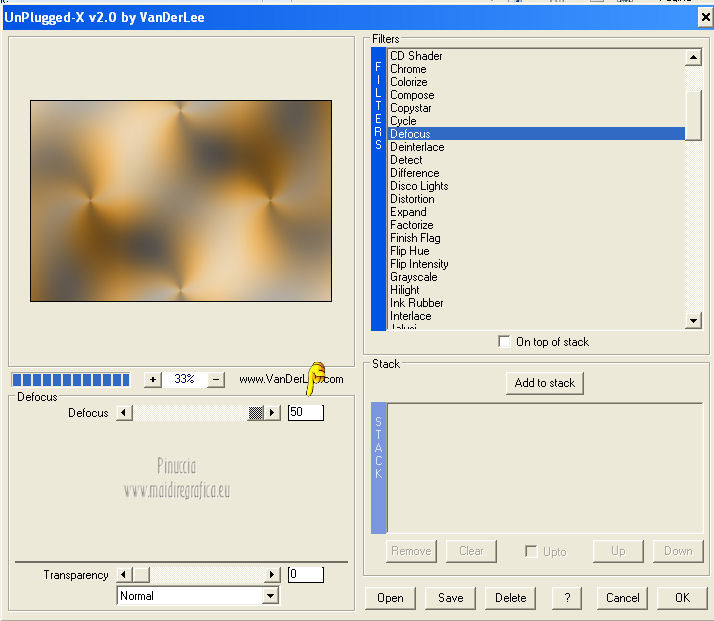Viewport: 714px width, 621px height.
Task: Click the filter preview image
Action: coord(181,201)
